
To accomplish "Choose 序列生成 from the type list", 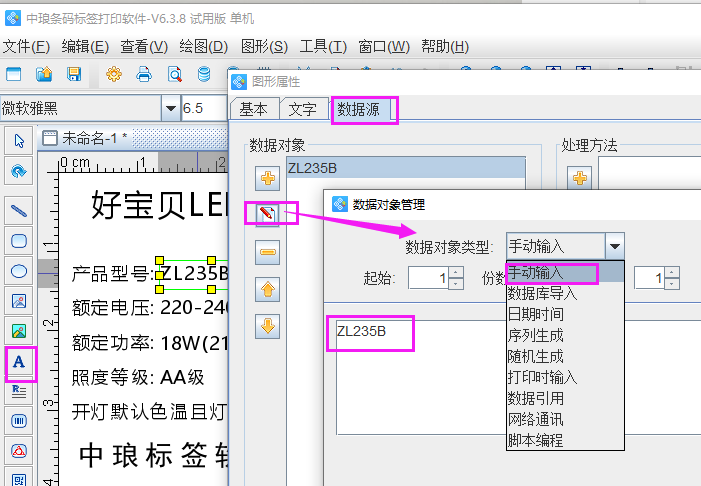I will (x=535, y=335).
